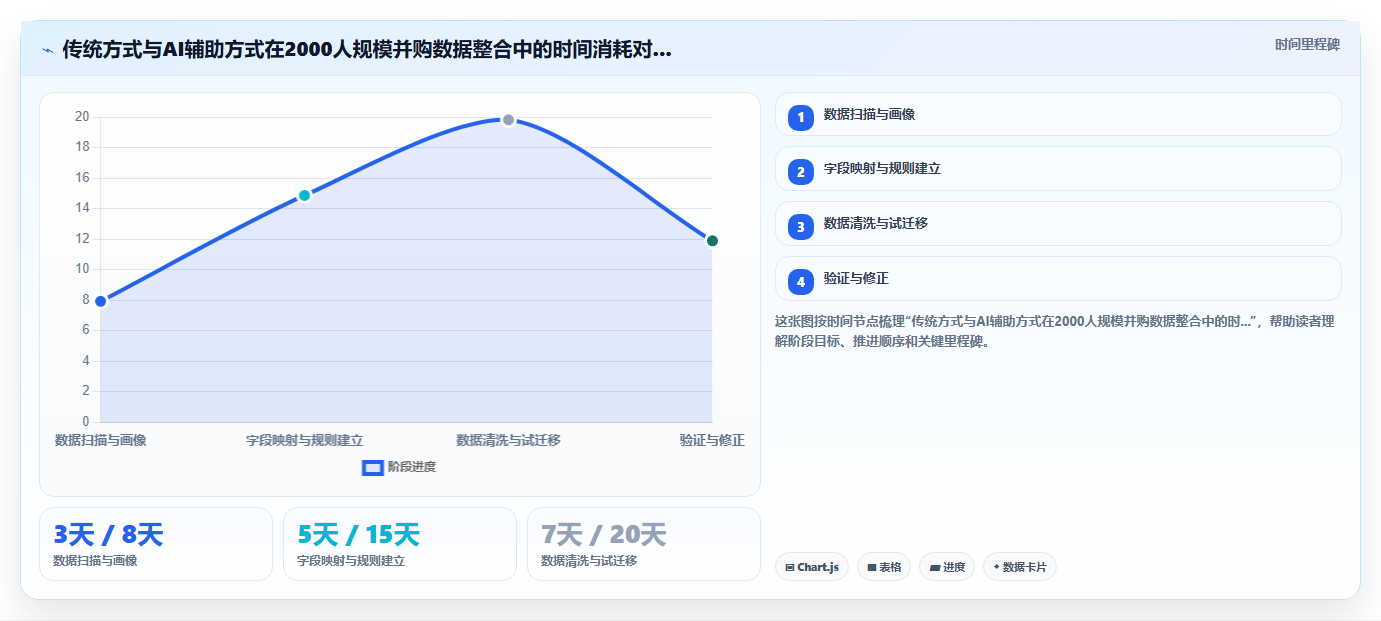Click the Chart.js tag chip
The image size is (1381, 621).
click(812, 567)
